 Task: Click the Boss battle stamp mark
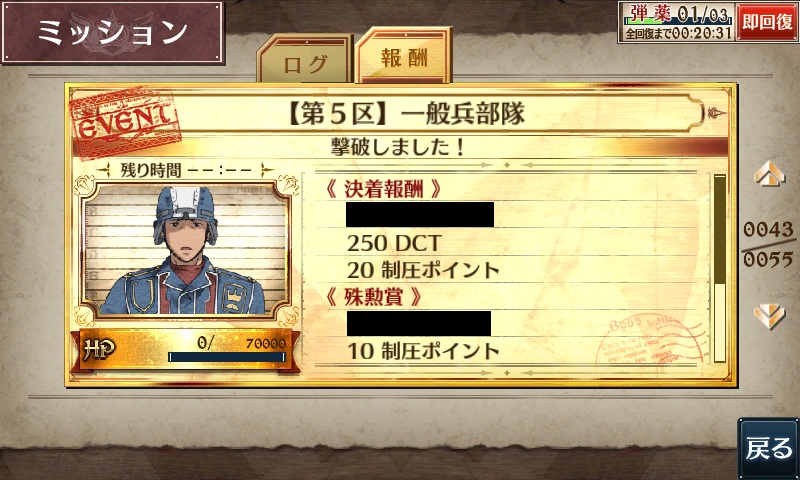(x=653, y=339)
